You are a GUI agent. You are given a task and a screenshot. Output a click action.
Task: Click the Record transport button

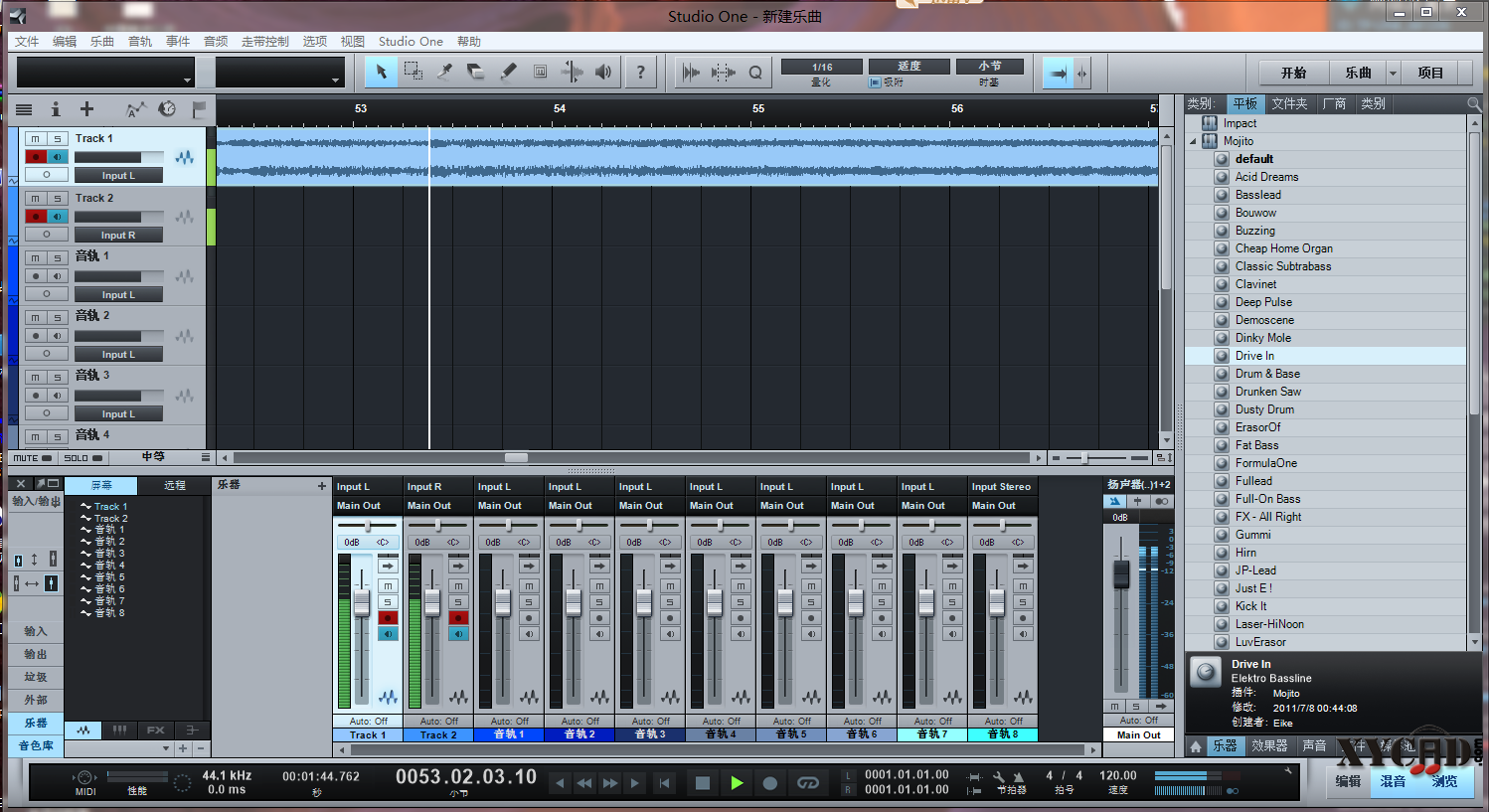(769, 783)
